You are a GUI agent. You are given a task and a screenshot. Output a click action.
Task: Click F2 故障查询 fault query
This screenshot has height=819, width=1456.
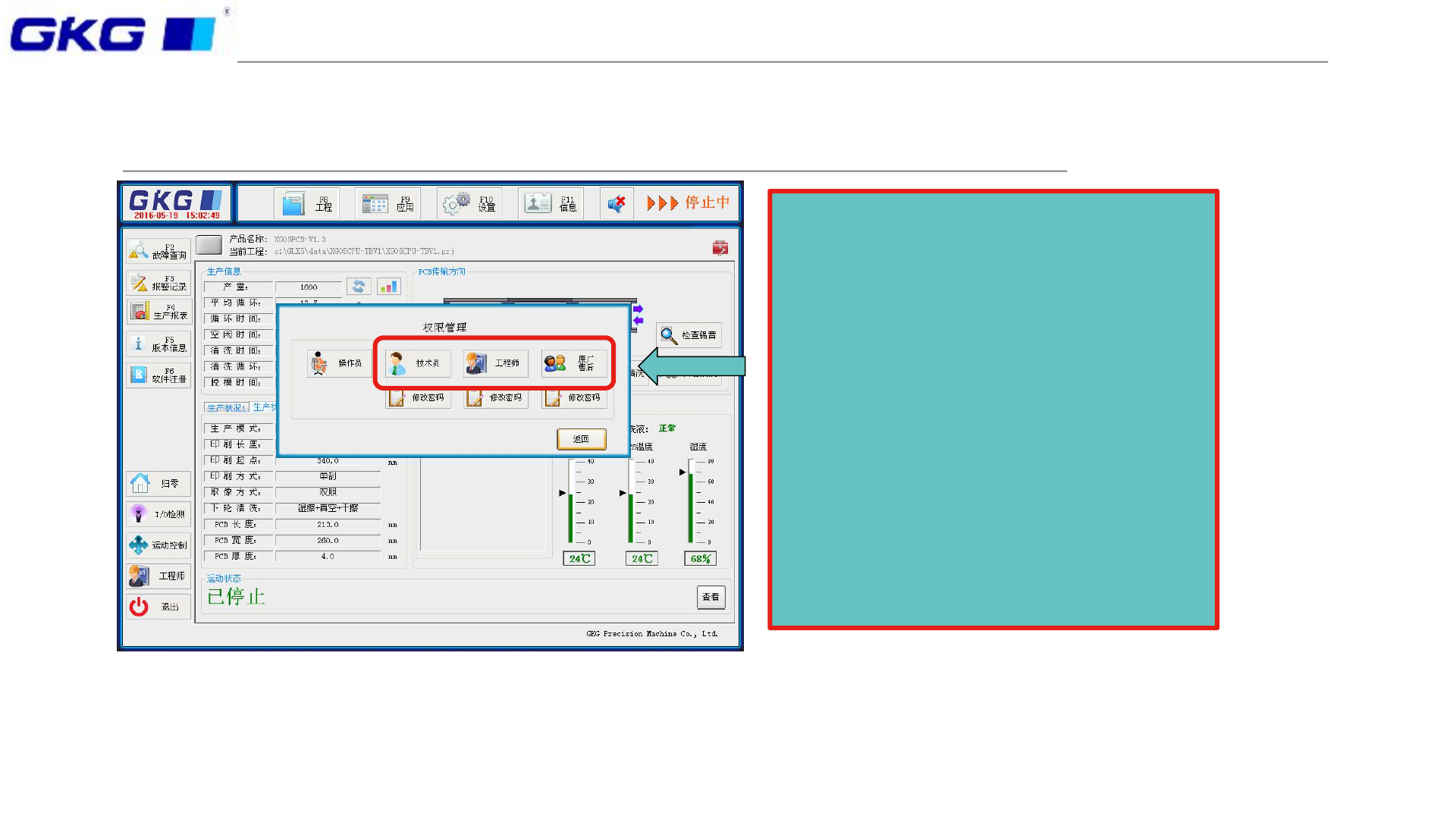tap(158, 251)
